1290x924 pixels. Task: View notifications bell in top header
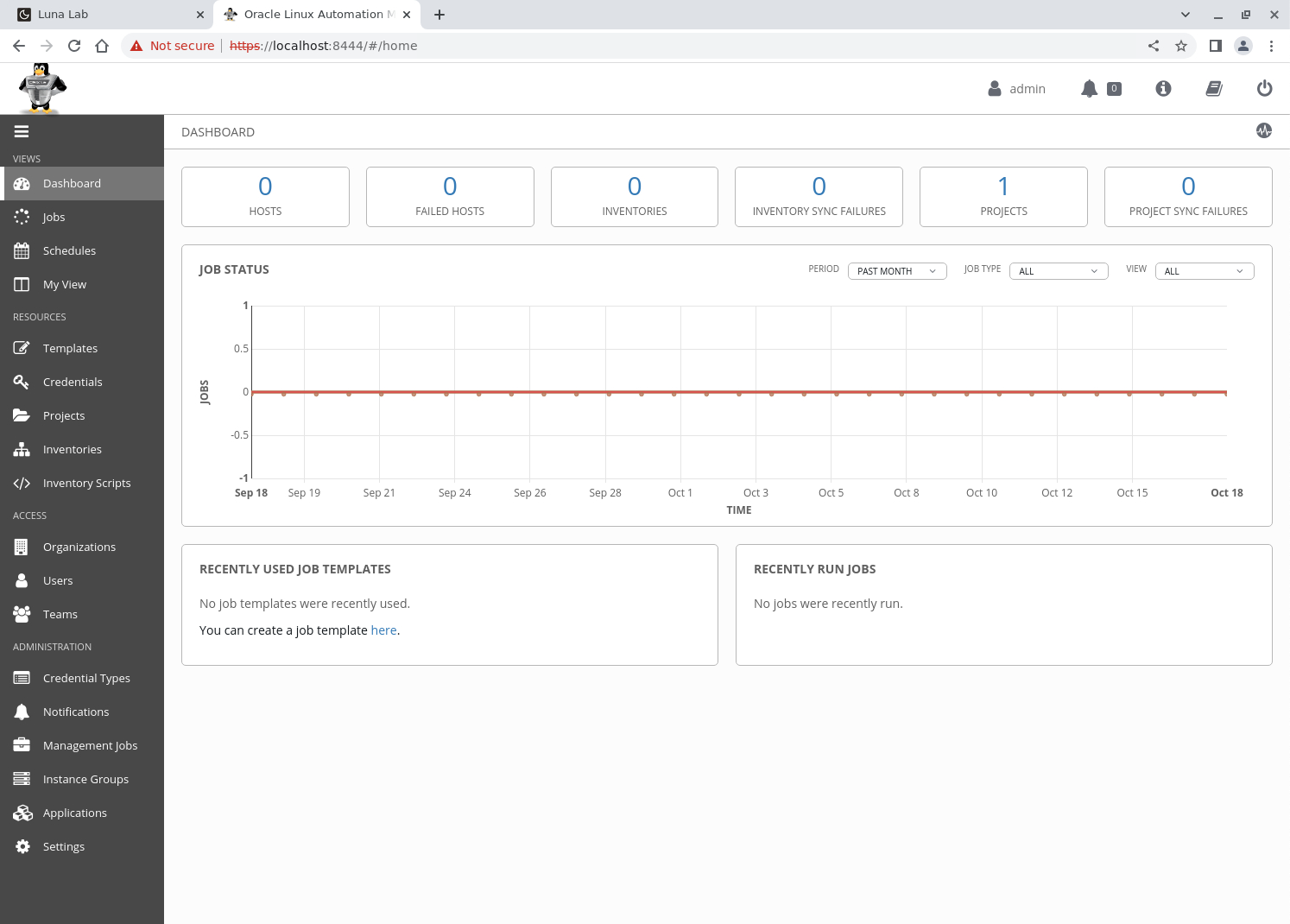point(1090,89)
